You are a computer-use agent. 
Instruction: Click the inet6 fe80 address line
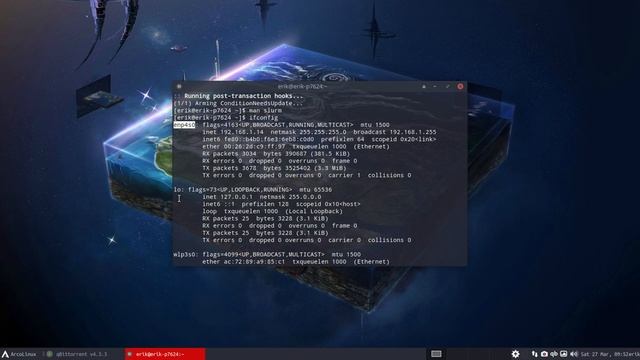(319, 139)
